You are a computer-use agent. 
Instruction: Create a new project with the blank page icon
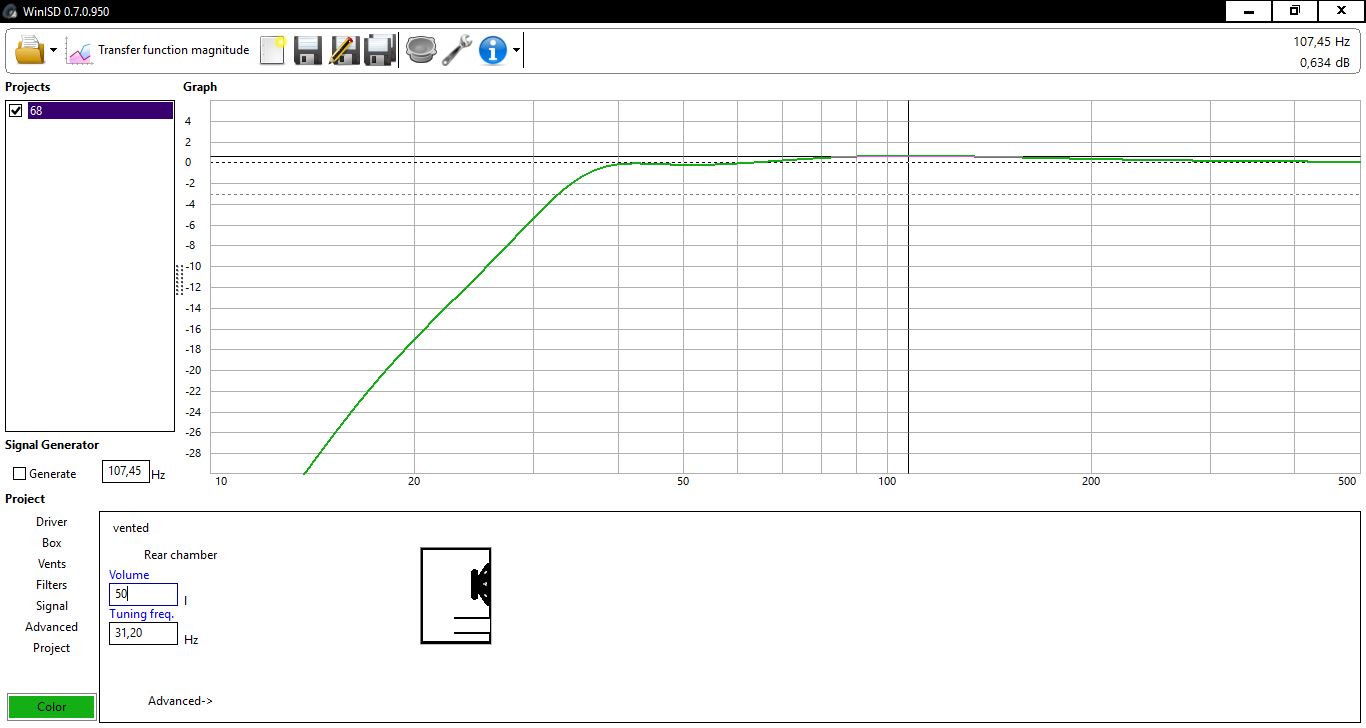[272, 50]
